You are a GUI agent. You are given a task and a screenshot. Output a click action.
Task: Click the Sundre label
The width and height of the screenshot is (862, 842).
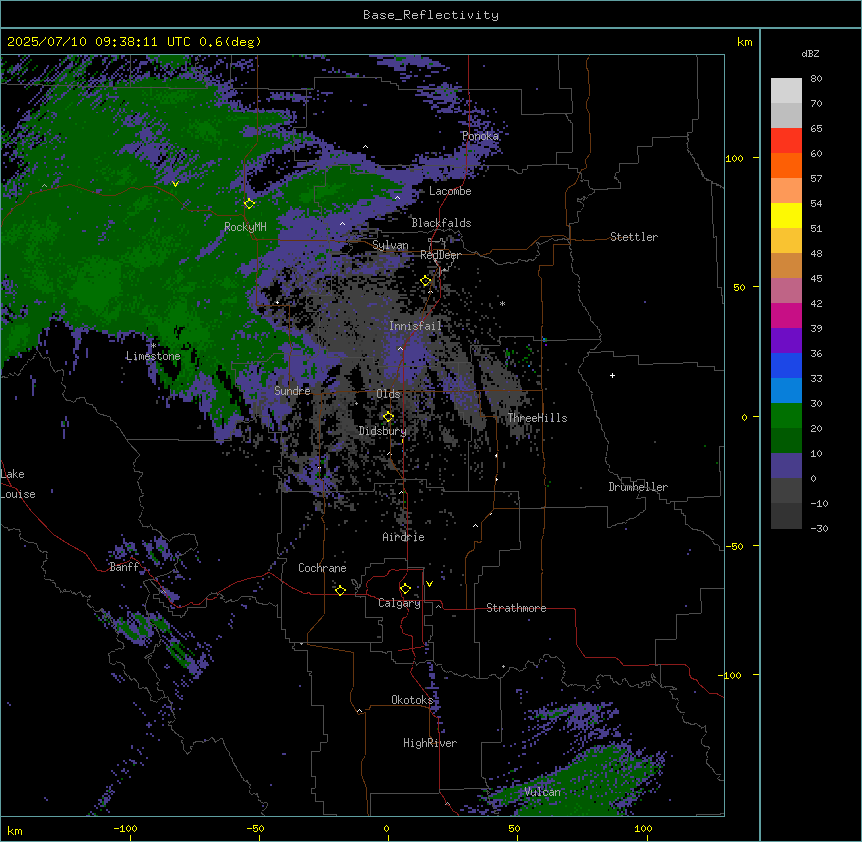(x=292, y=391)
